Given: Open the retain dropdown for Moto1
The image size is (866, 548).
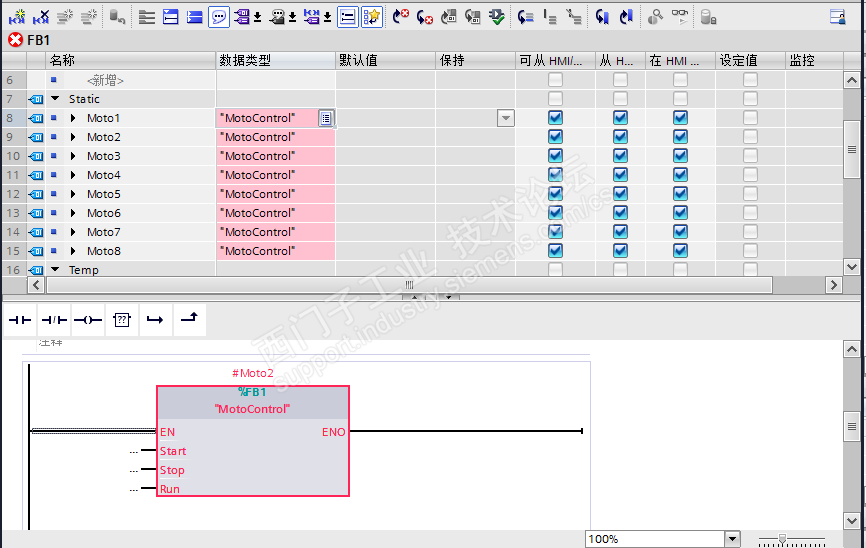Looking at the screenshot, I should pyautogui.click(x=505, y=118).
